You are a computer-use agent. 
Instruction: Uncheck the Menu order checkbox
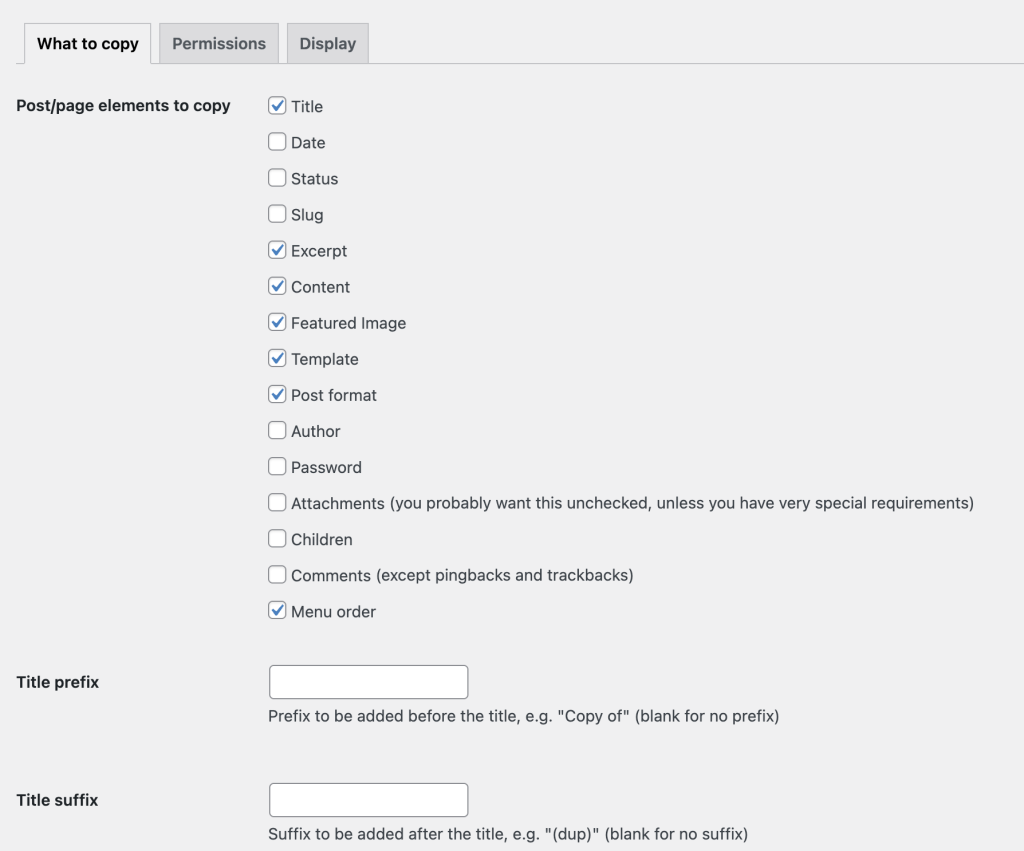[x=278, y=610]
